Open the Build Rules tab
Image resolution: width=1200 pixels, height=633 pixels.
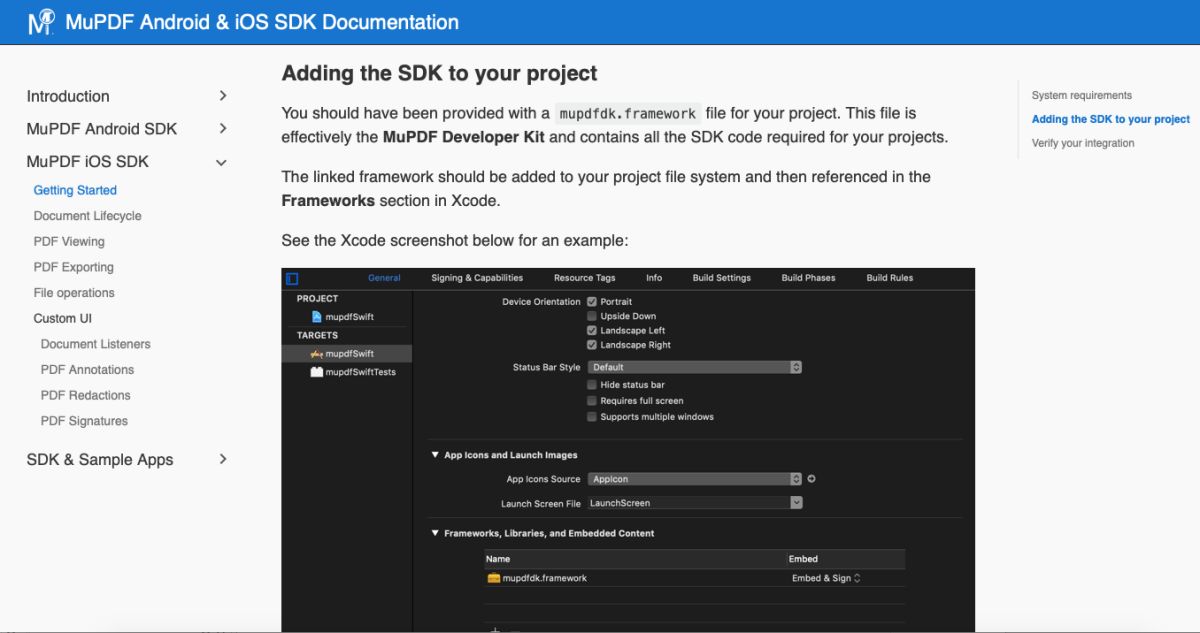tap(890, 278)
